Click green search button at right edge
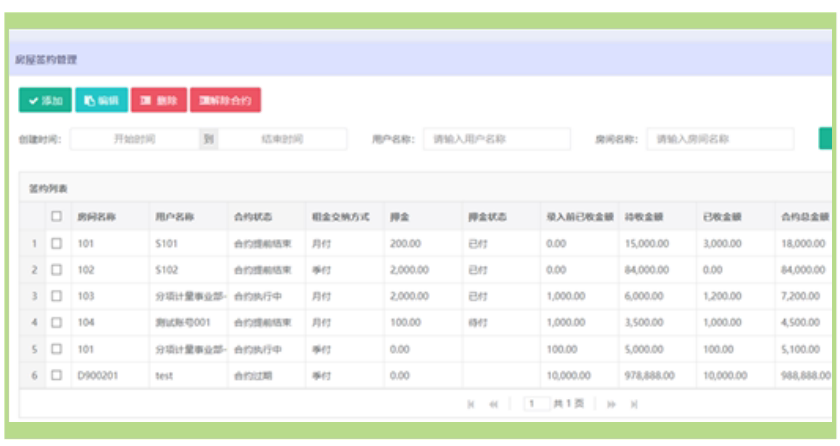Screen dimensions: 840x446 pos(825,139)
